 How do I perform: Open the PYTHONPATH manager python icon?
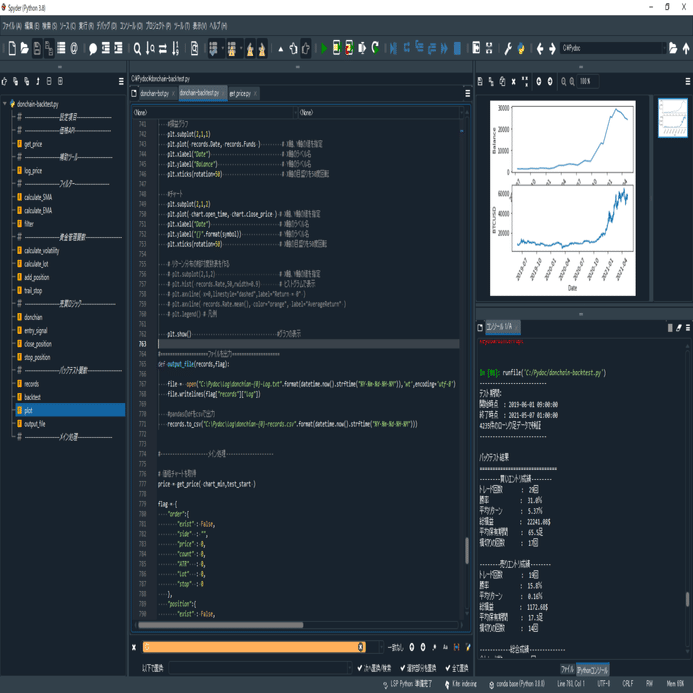coord(521,48)
